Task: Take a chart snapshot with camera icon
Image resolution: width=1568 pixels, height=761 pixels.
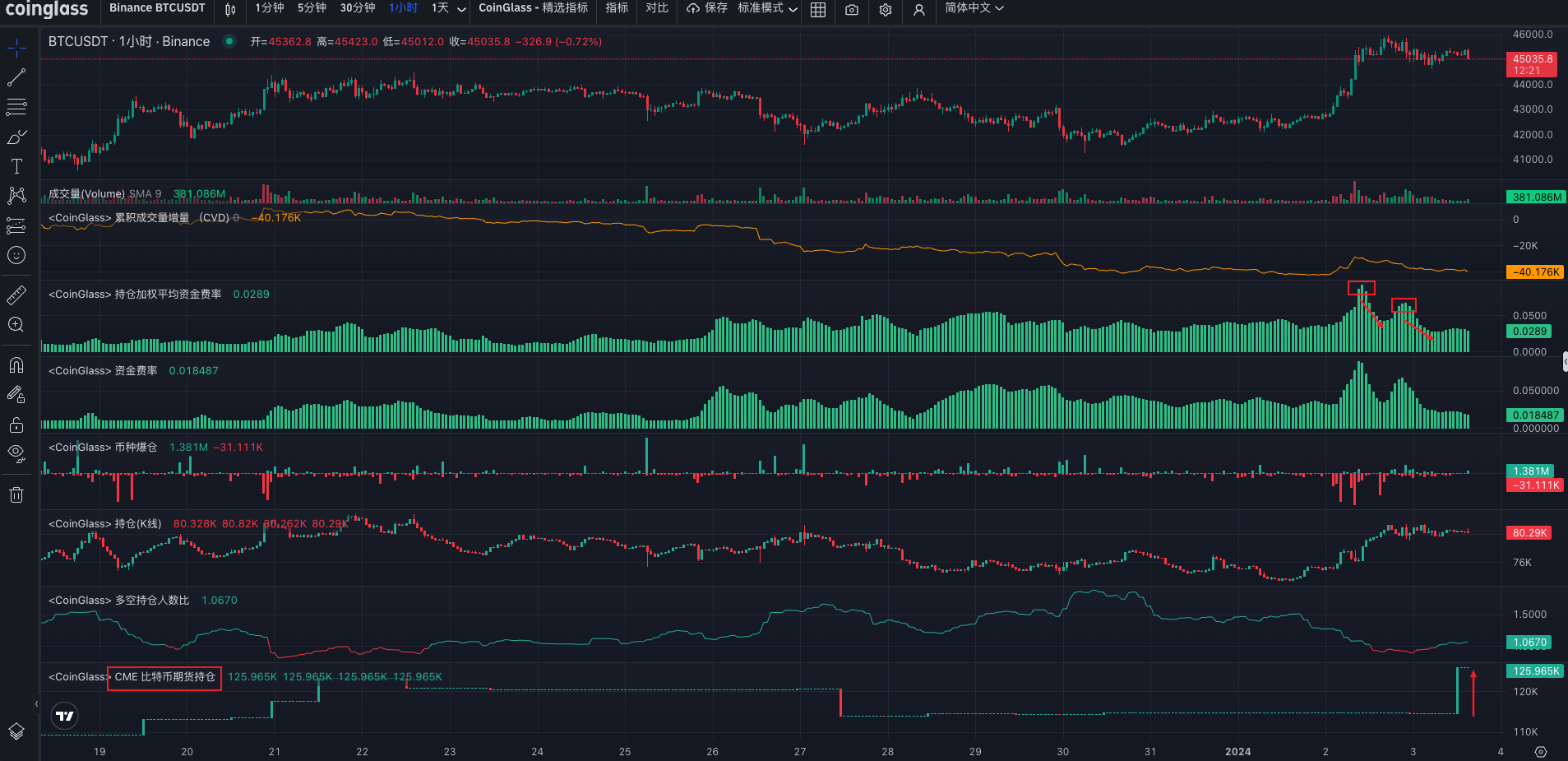Action: 852,9
